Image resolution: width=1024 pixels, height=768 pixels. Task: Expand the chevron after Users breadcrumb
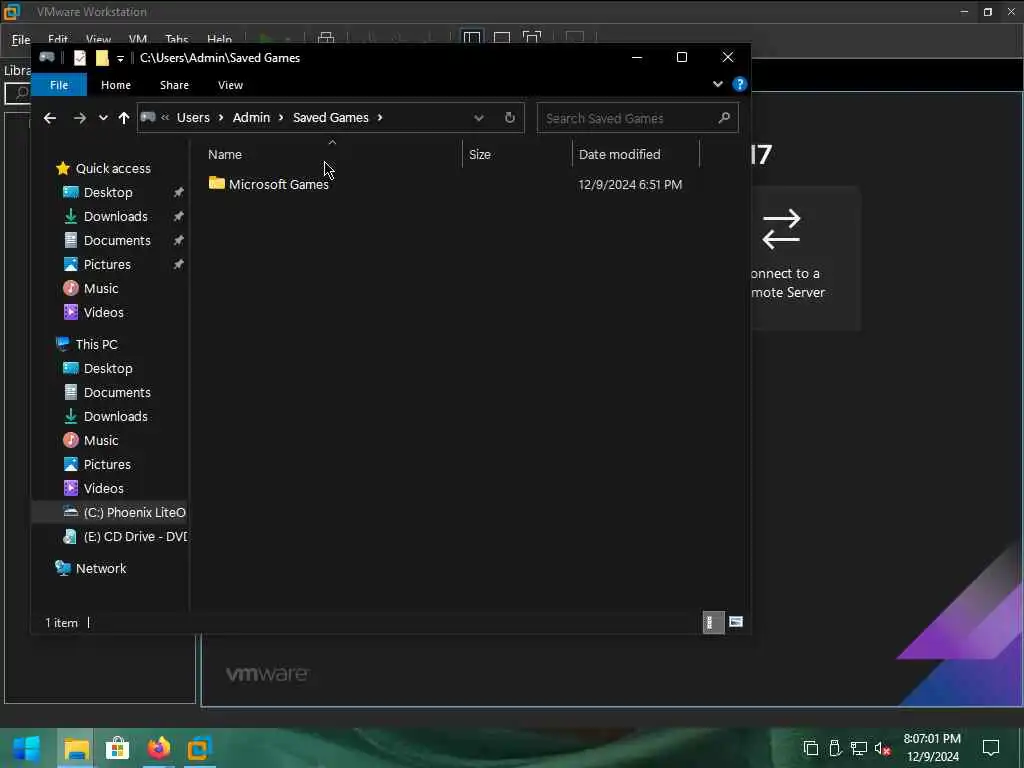point(221,118)
